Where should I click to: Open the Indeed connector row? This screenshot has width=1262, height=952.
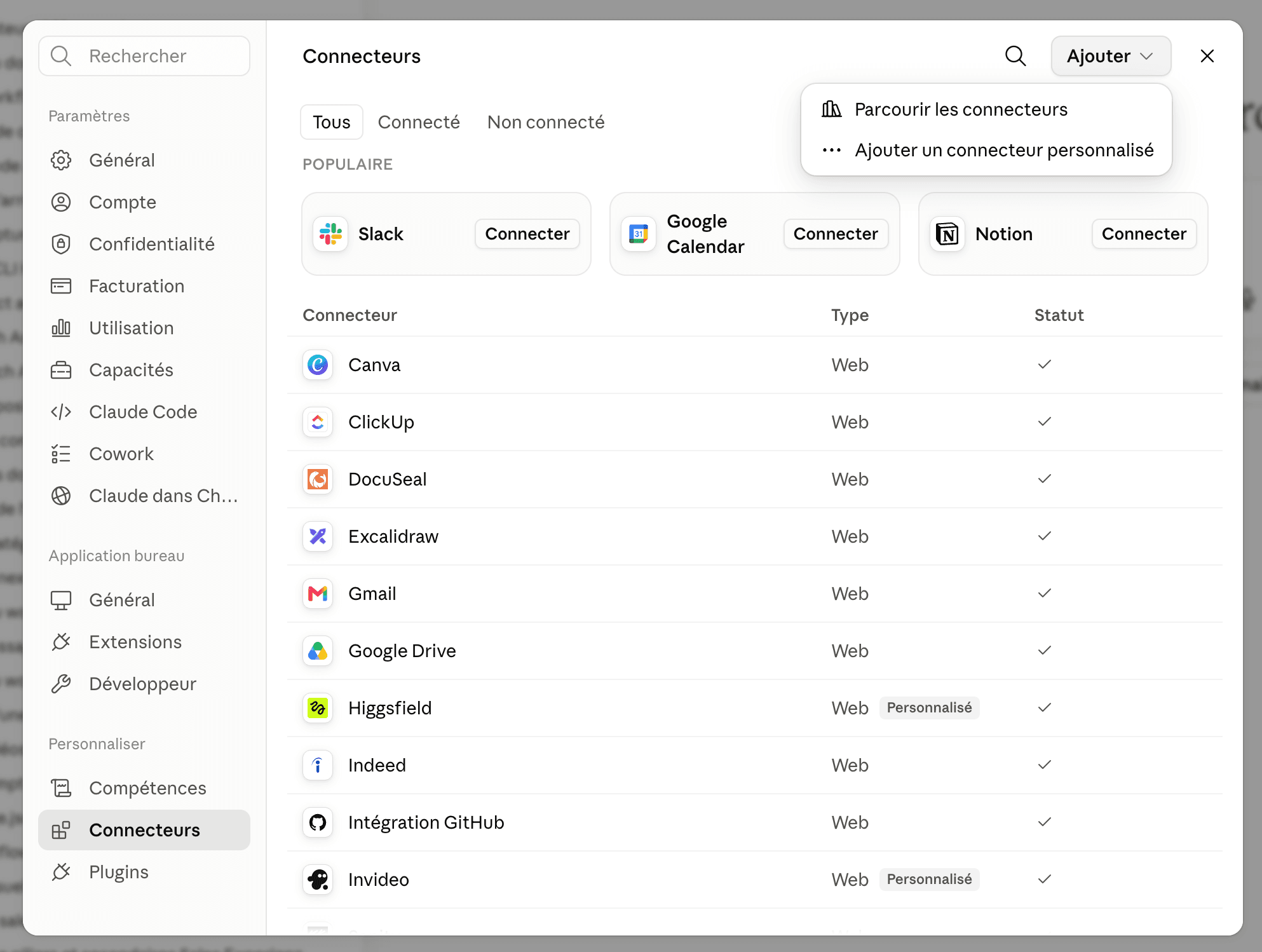(755, 765)
